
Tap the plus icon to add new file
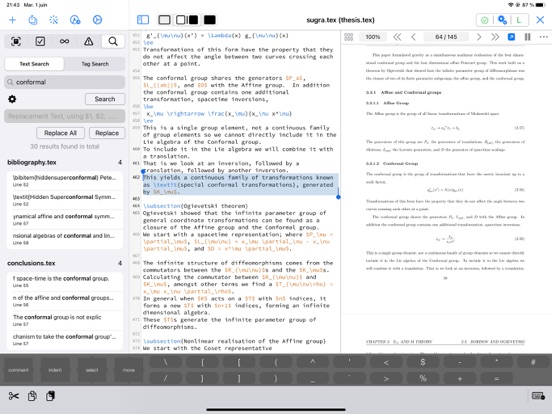[x=12, y=20]
